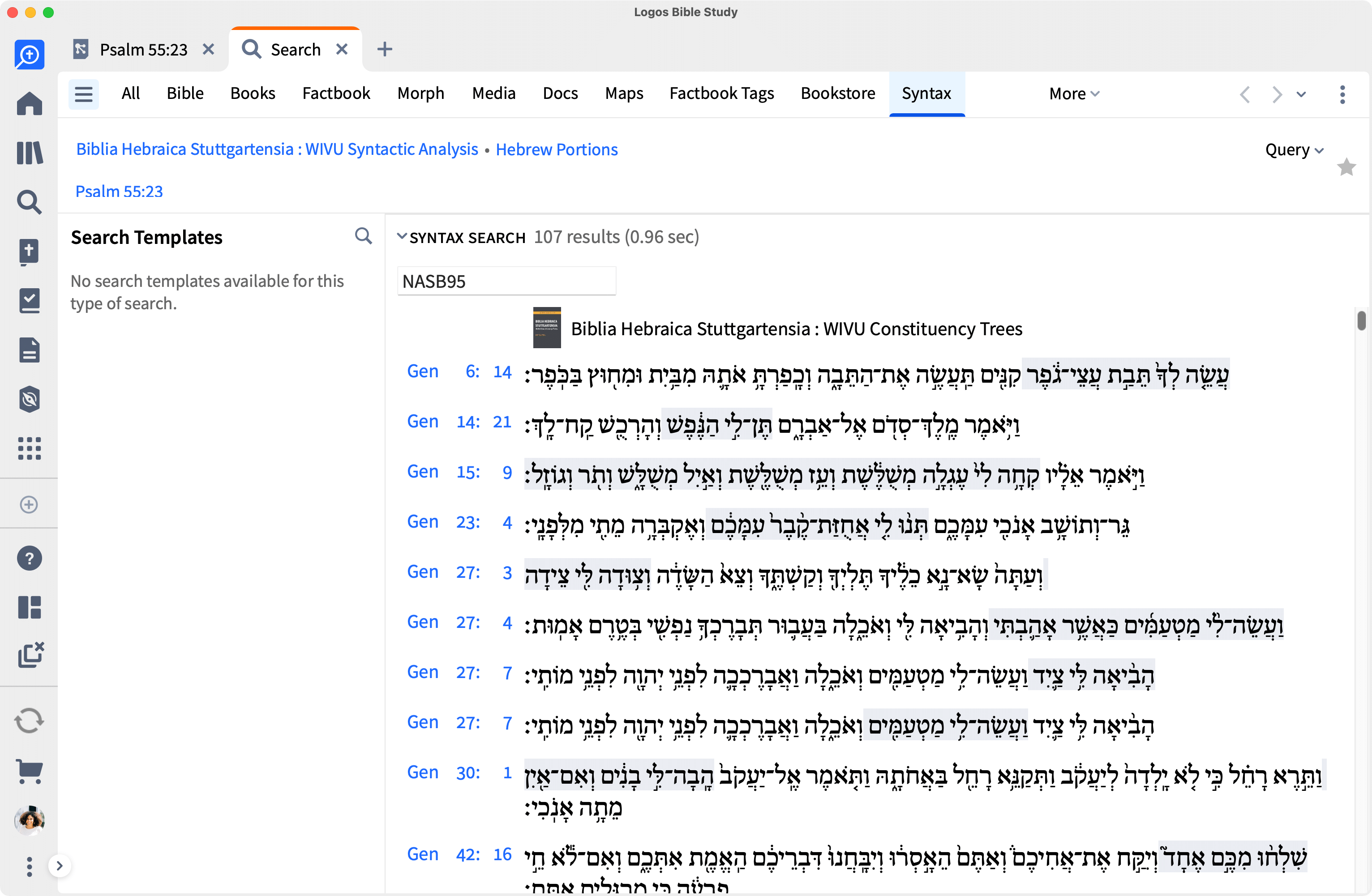Click the results vertical scrollbar thumb
Screen dimensions: 1372x896
tap(1361, 320)
